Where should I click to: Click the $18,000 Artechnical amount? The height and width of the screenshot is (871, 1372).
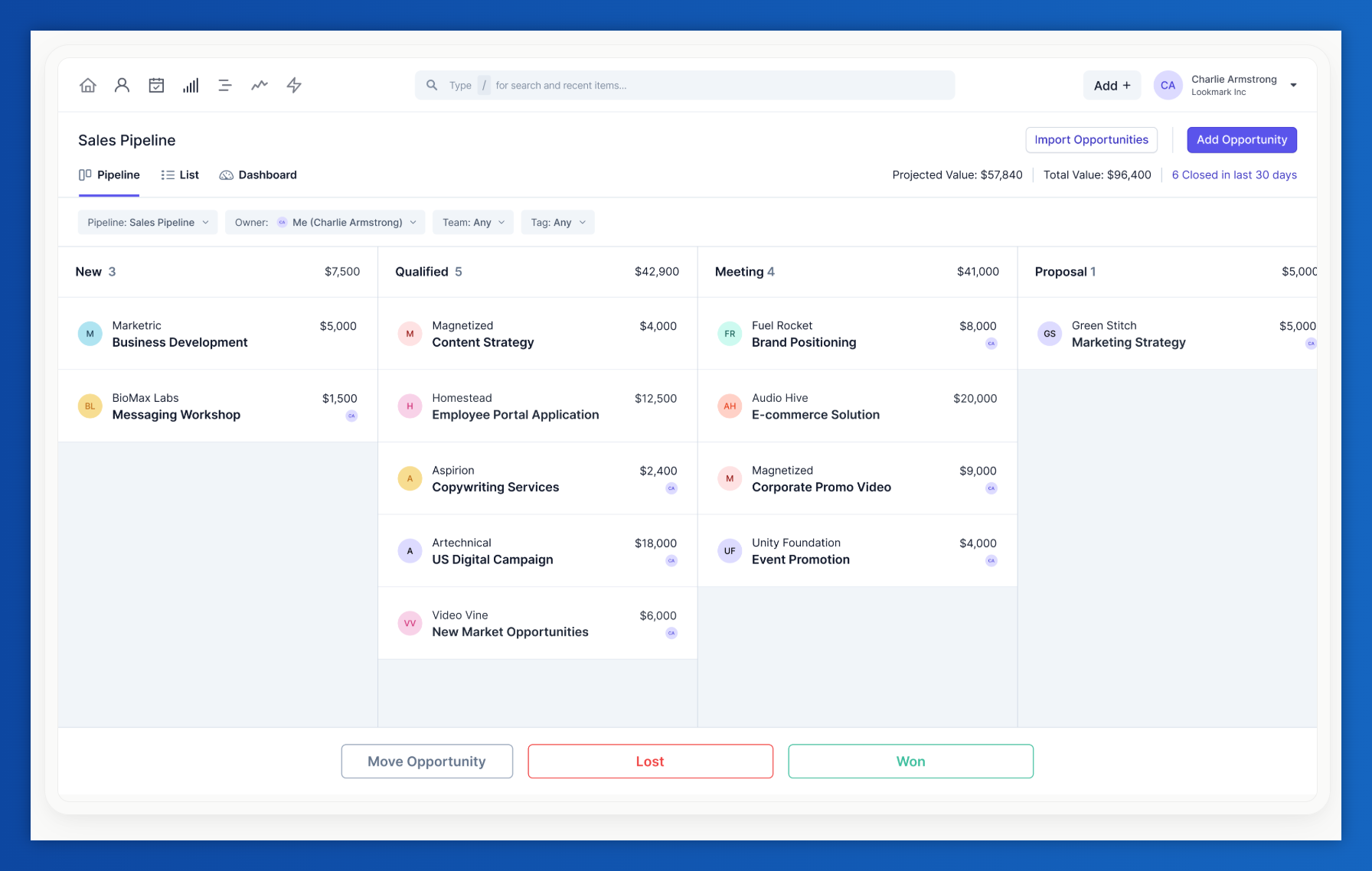655,543
